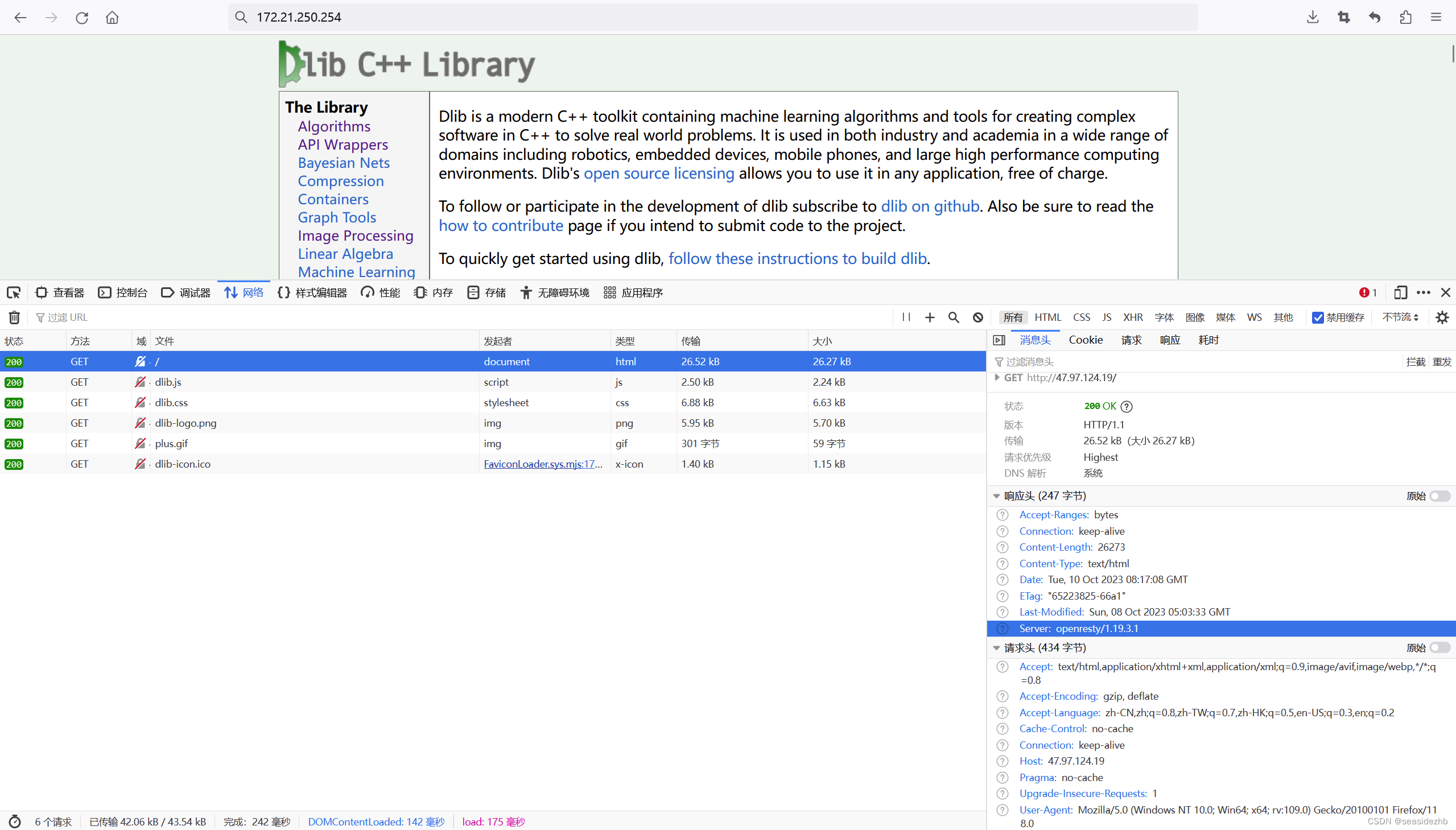Screen dimensions: 1456x830
Task: Select the dlib.css request row
Action: click(493, 402)
